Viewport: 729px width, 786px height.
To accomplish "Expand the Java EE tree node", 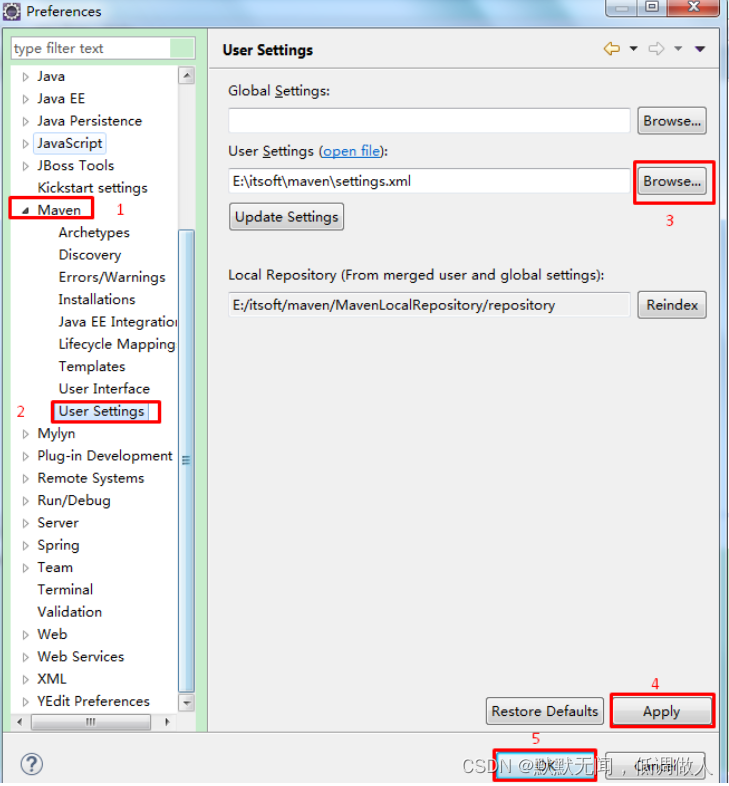I will pyautogui.click(x=26, y=99).
